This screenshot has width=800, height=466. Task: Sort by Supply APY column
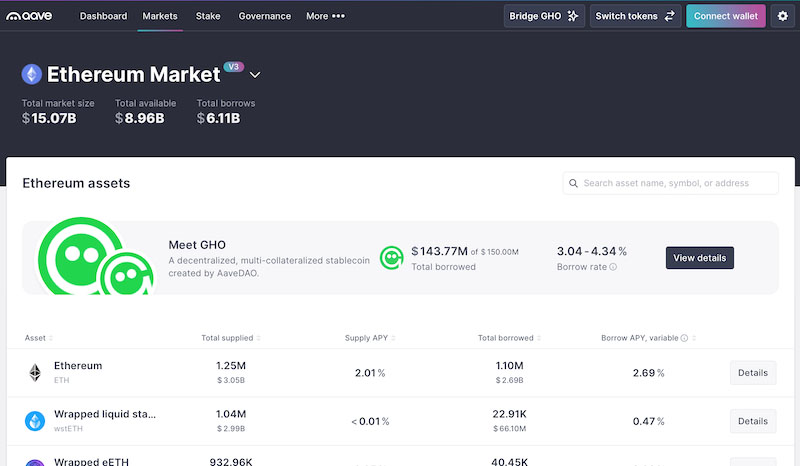point(370,338)
